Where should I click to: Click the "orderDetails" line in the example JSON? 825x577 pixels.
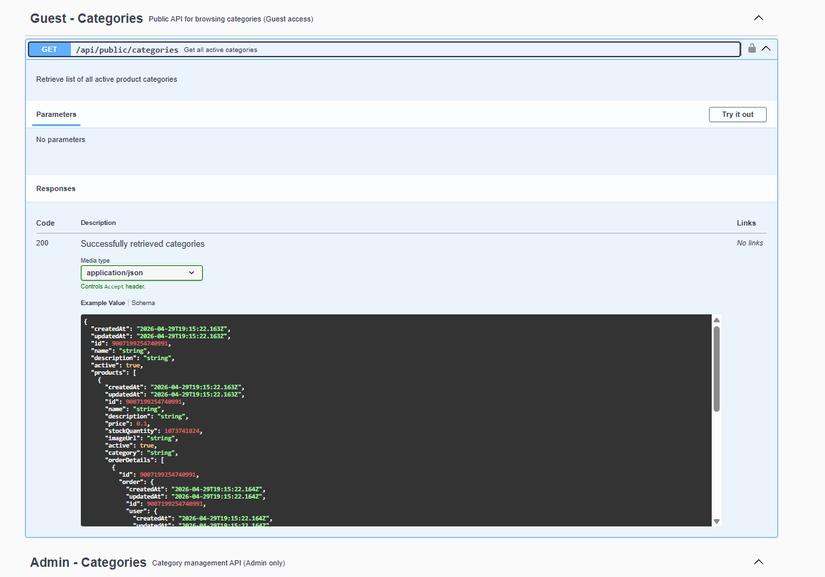point(135,460)
